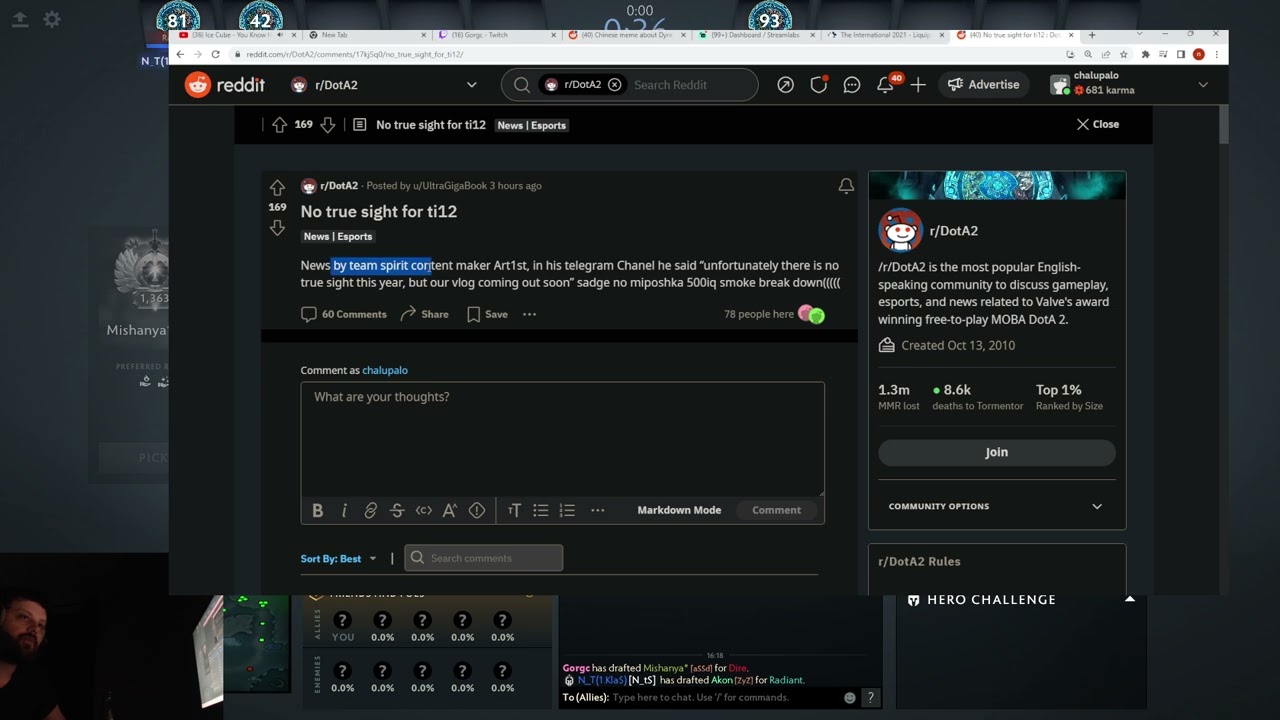Insert a link in the comment editor
Viewport: 1280px width, 720px height.
click(370, 510)
